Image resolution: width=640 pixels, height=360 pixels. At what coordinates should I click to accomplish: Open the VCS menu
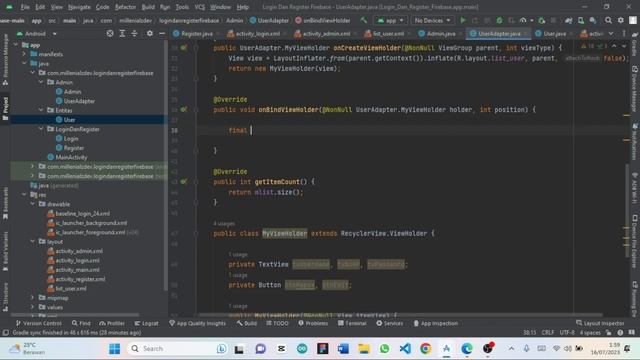coord(200,7)
